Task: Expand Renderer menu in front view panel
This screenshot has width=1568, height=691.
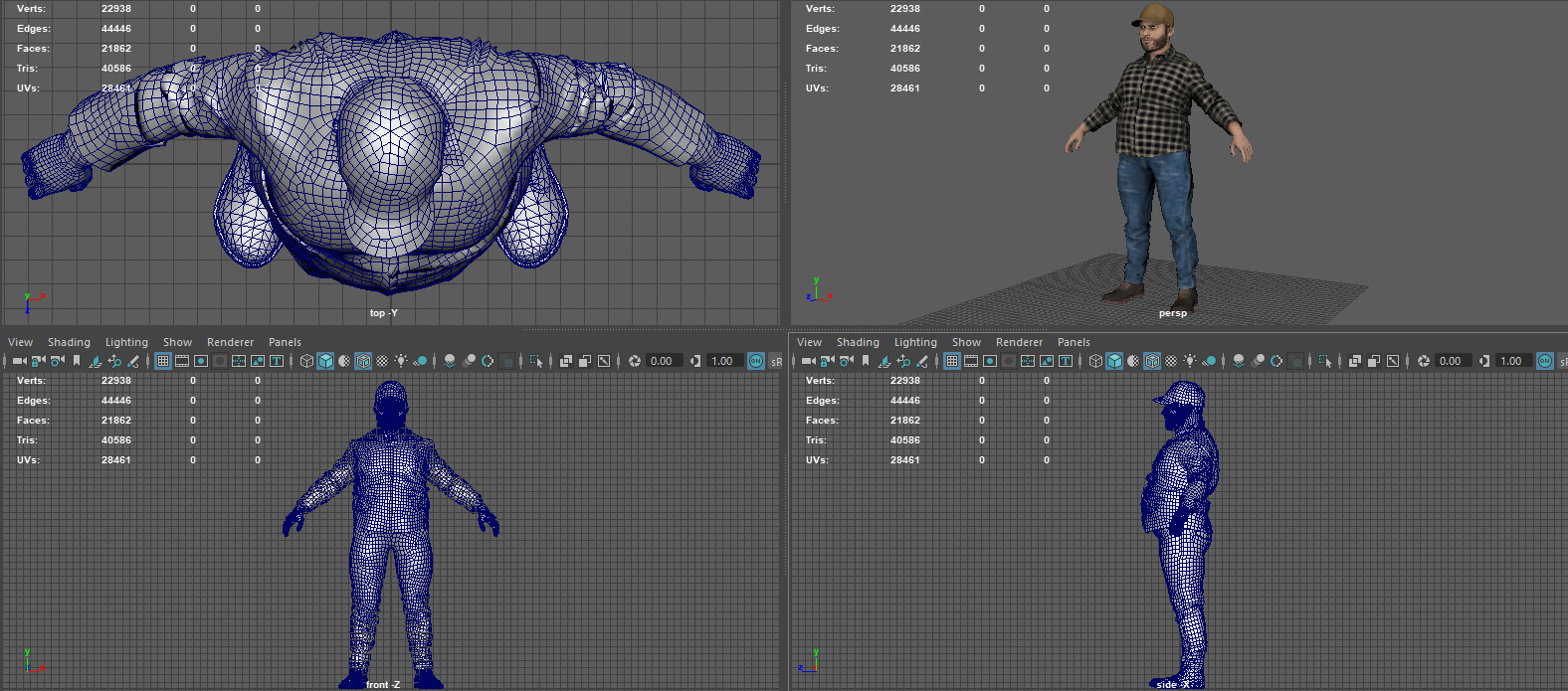Action: point(230,342)
